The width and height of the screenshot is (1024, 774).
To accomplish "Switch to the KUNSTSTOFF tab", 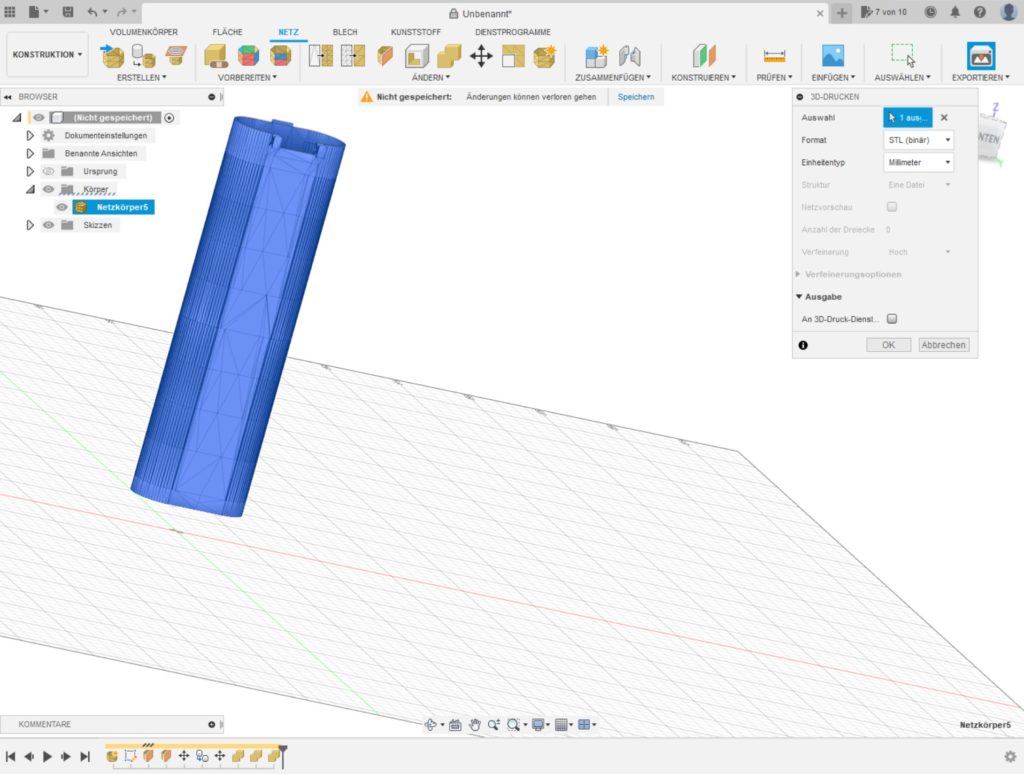I will coord(415,32).
